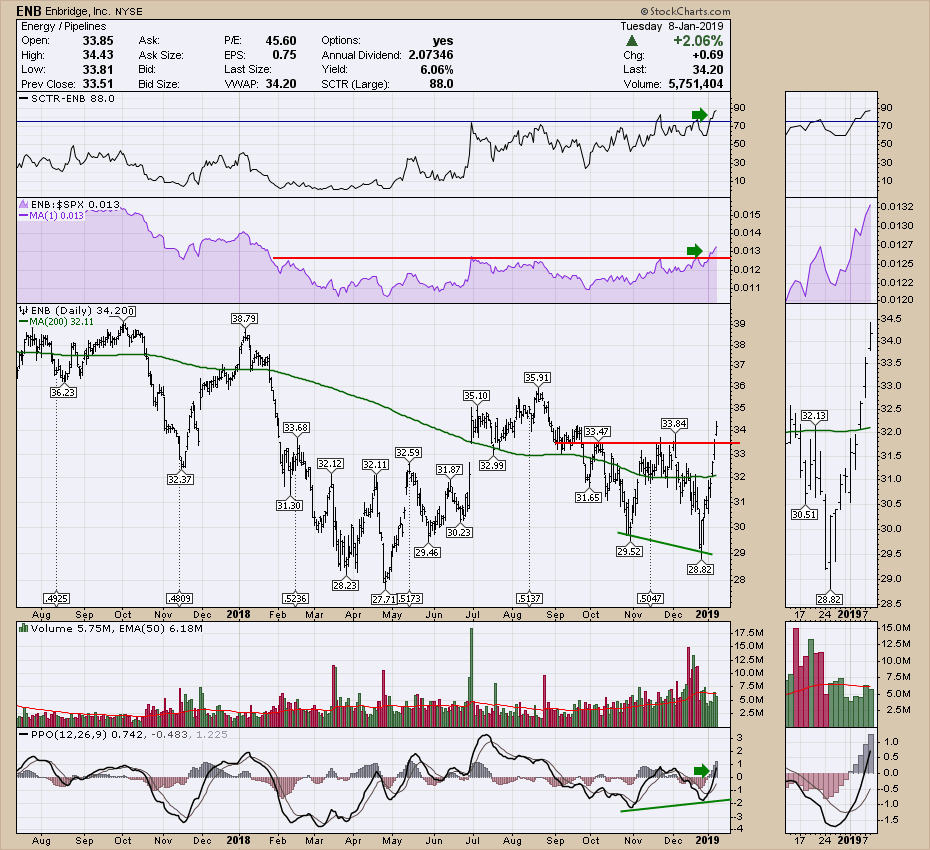930x850 pixels.
Task: Click the zoomed PPO thumbnail panel
Action: (x=831, y=780)
